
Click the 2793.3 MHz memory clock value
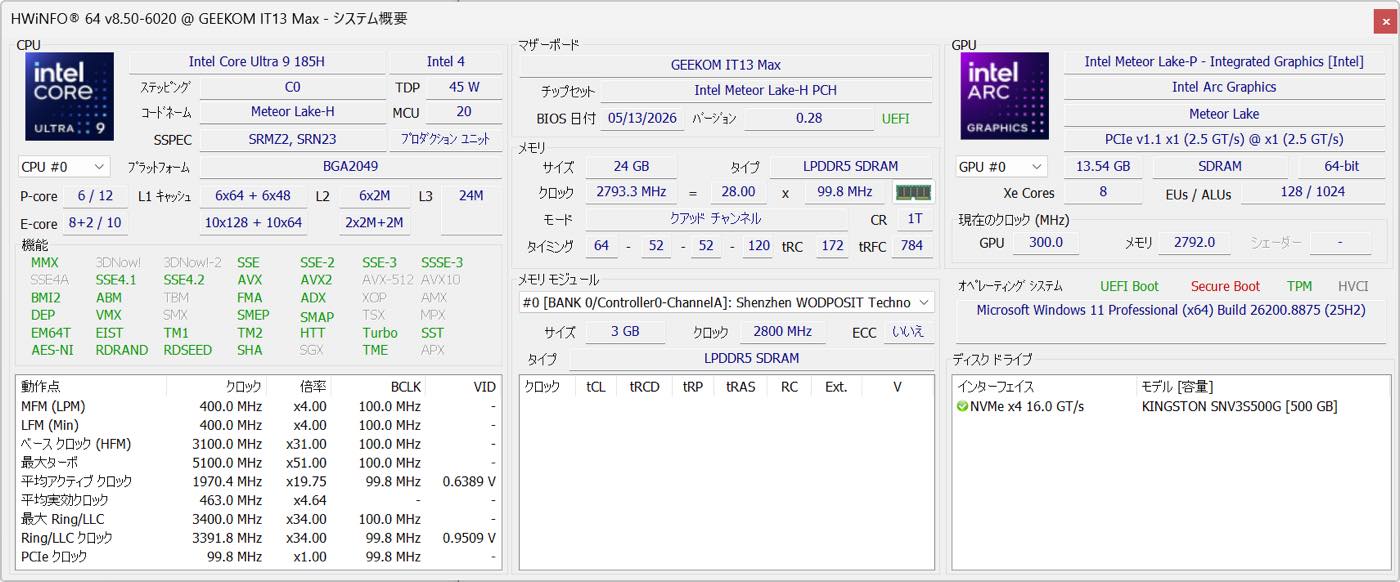(x=631, y=192)
